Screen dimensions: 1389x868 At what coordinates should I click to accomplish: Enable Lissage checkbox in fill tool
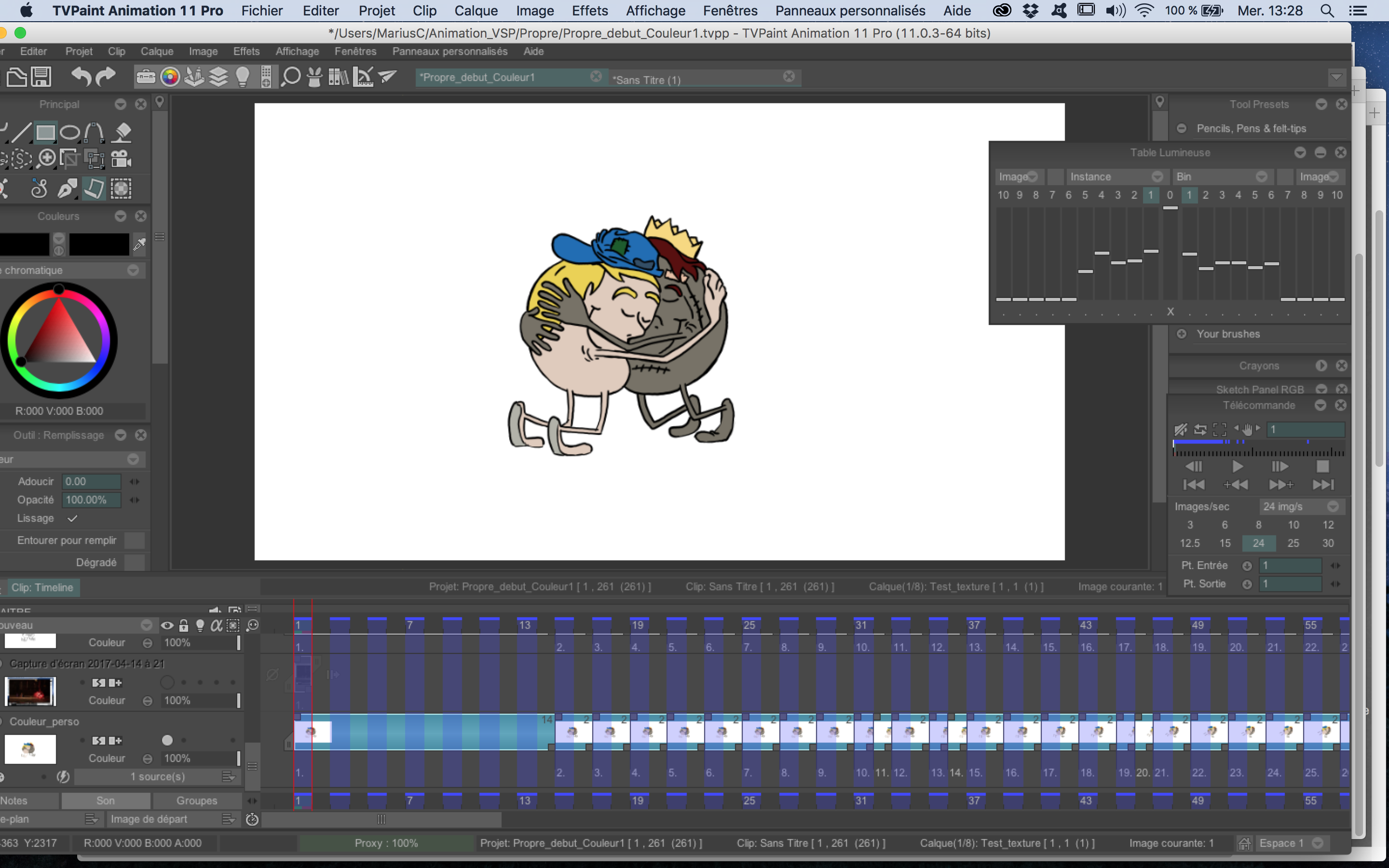point(72,518)
